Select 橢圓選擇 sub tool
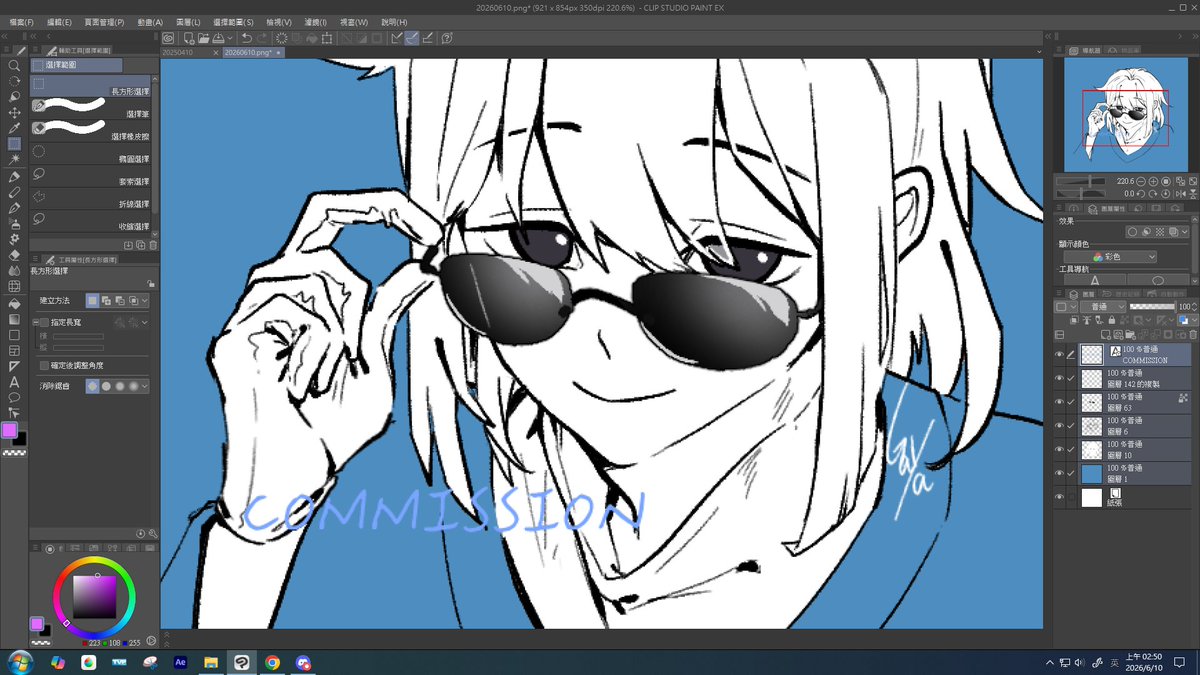The width and height of the screenshot is (1200, 675). [x=91, y=153]
